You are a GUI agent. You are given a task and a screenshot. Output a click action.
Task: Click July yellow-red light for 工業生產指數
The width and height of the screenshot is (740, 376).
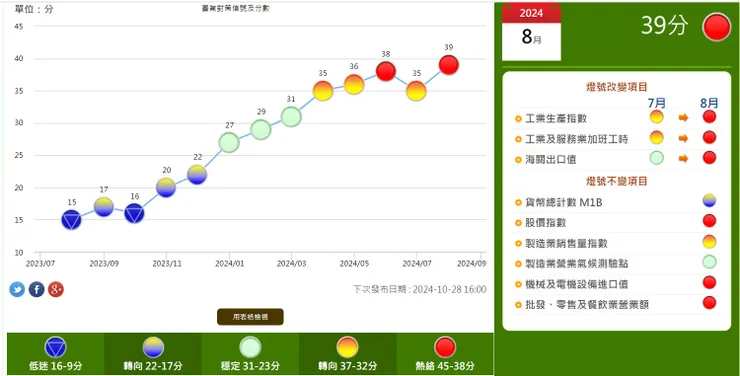656,117
